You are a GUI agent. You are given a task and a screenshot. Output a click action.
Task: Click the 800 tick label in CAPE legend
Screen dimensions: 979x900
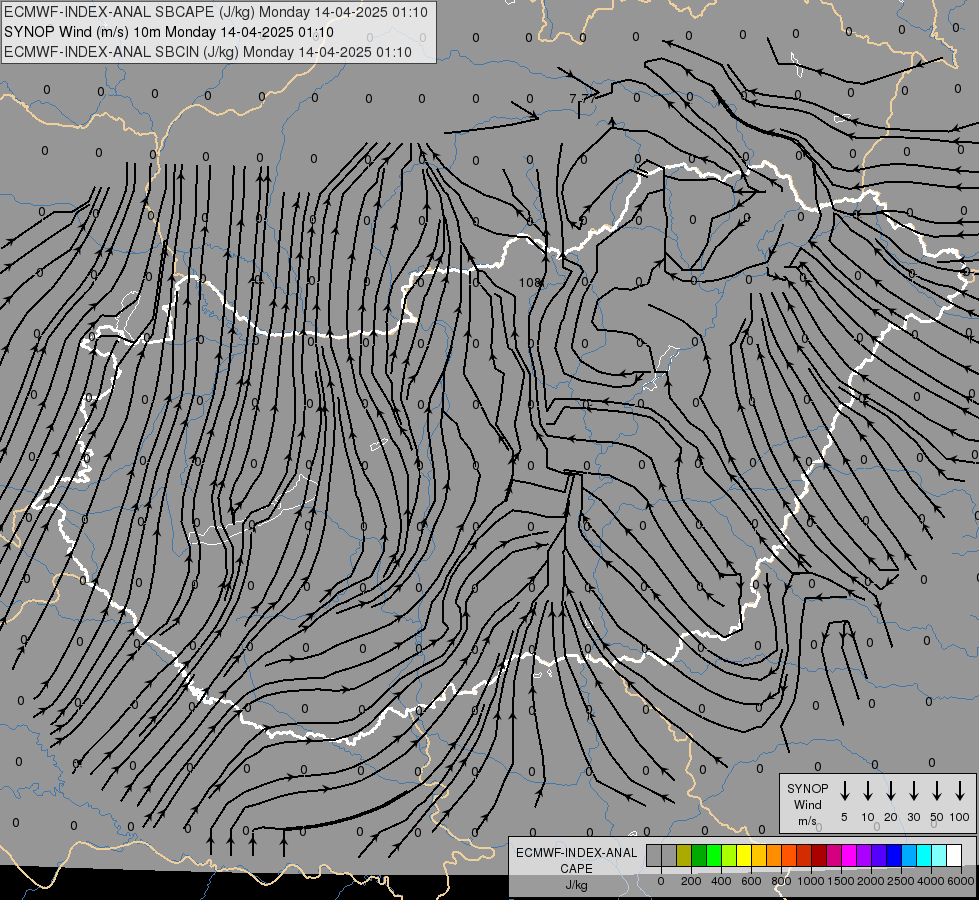tap(781, 881)
